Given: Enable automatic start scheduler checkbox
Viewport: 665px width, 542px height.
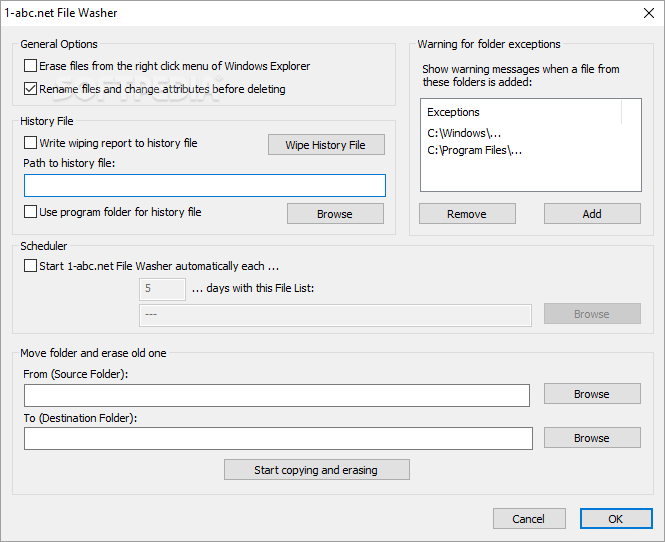Looking at the screenshot, I should 31,265.
